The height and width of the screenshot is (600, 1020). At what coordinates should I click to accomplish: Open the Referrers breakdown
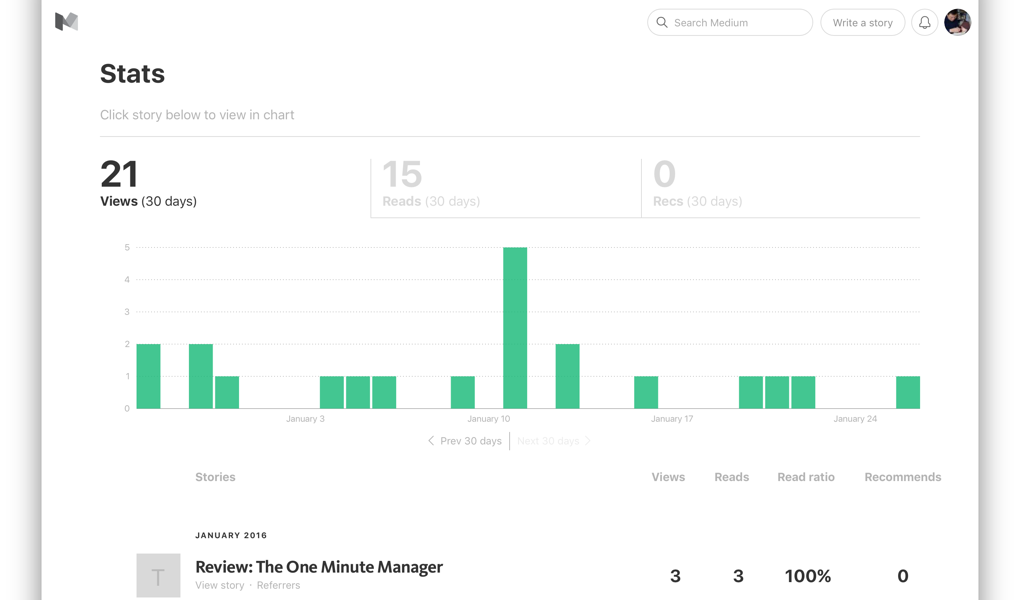pyautogui.click(x=278, y=585)
